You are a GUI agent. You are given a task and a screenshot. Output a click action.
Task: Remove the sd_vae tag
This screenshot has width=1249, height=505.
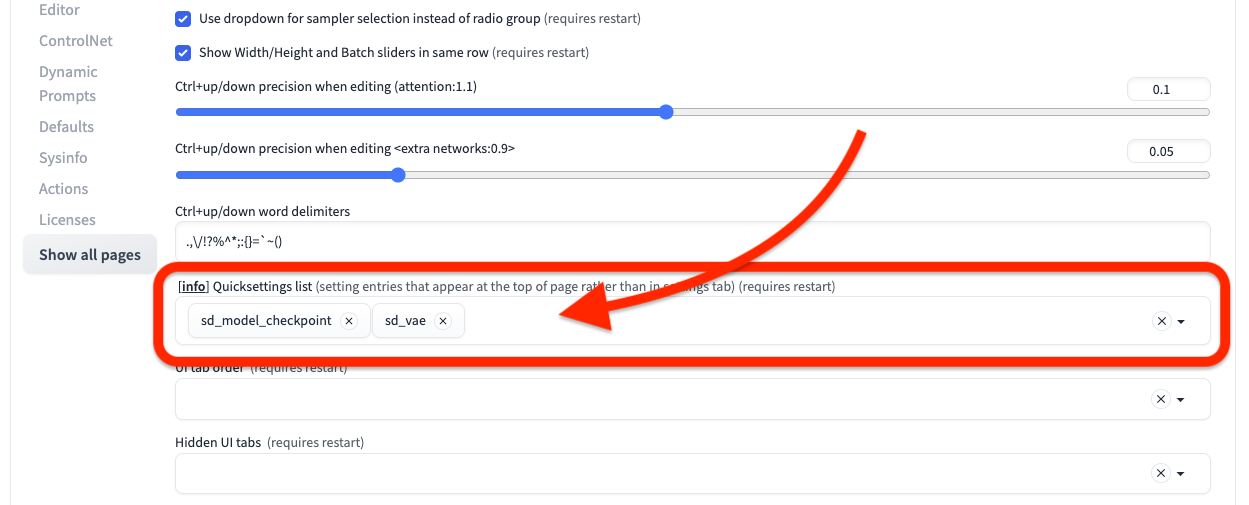tap(443, 321)
